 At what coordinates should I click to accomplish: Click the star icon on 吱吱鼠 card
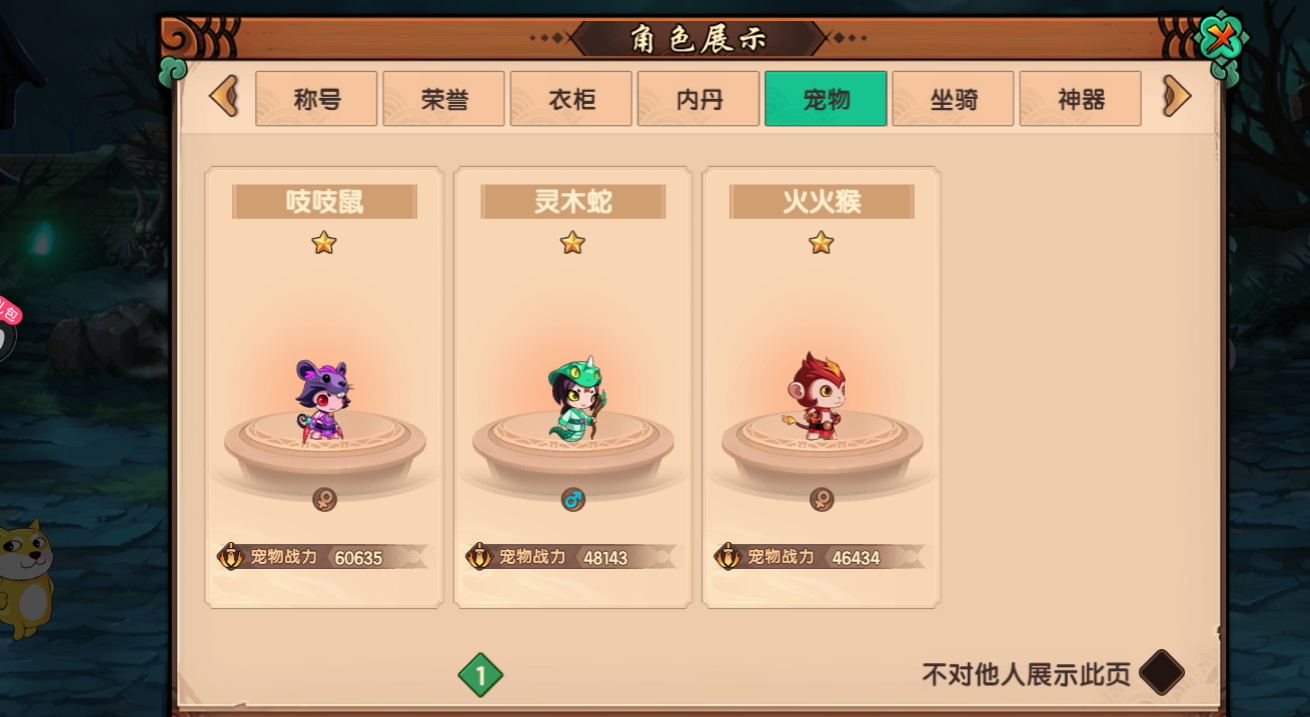tap(324, 242)
